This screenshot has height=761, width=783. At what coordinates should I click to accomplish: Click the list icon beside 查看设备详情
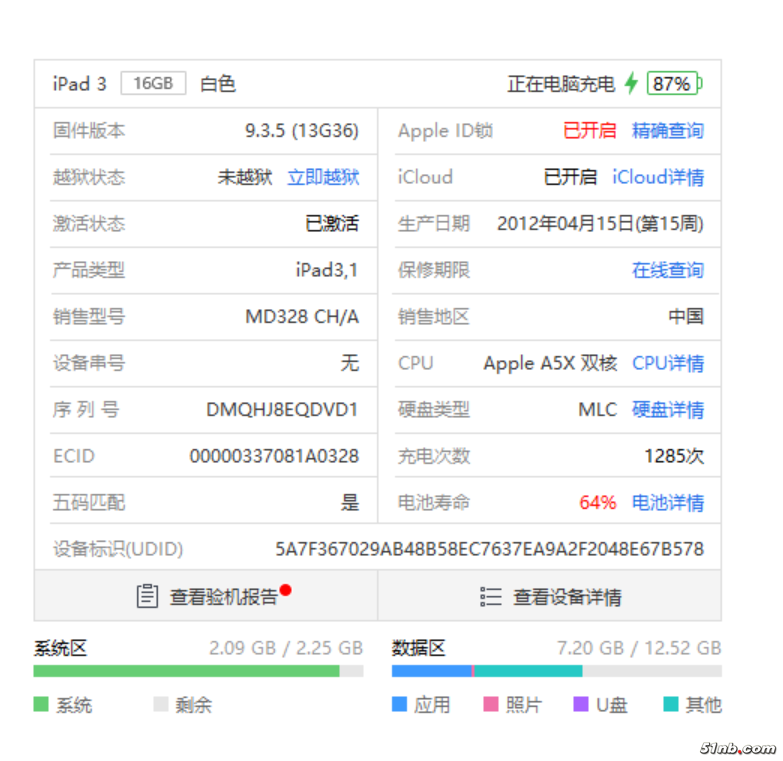point(491,597)
